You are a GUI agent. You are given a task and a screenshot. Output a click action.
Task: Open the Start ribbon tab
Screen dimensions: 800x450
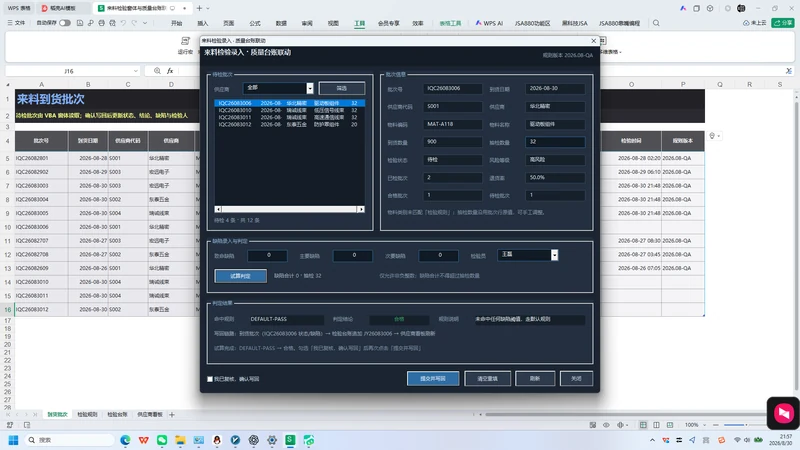177,23
